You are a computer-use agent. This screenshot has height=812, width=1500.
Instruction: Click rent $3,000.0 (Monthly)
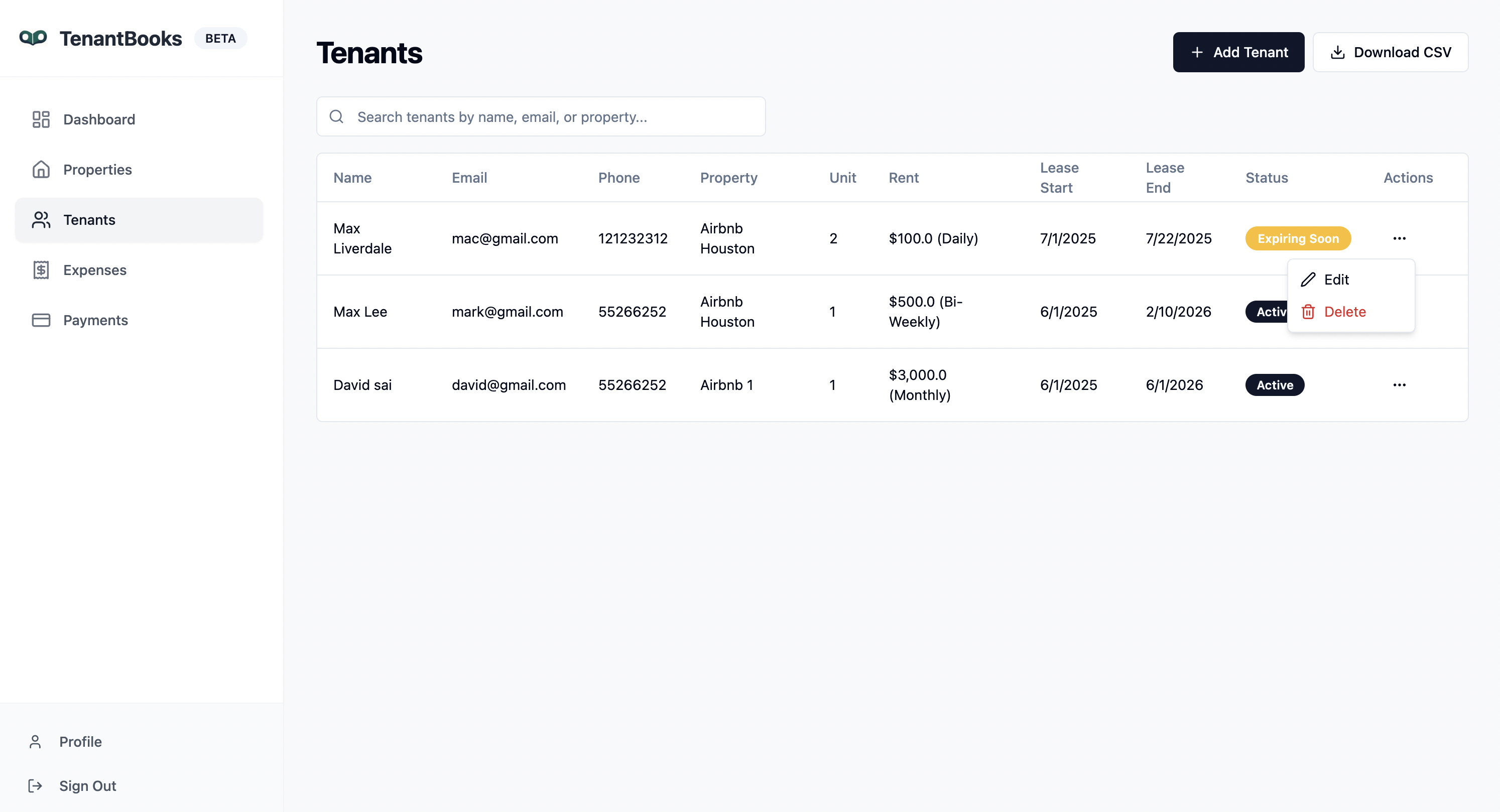pyautogui.click(x=920, y=385)
